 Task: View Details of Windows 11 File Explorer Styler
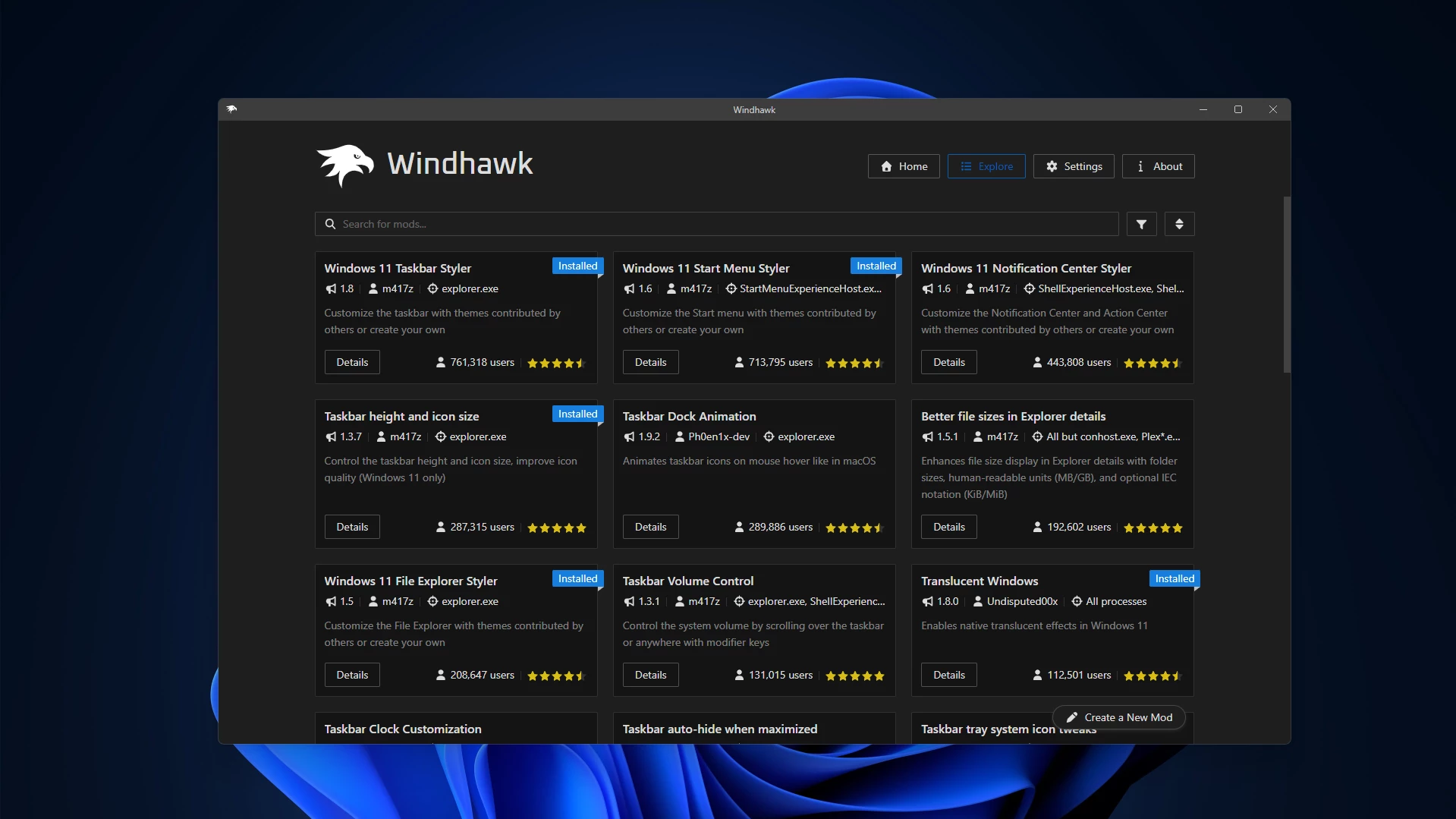[x=352, y=675]
